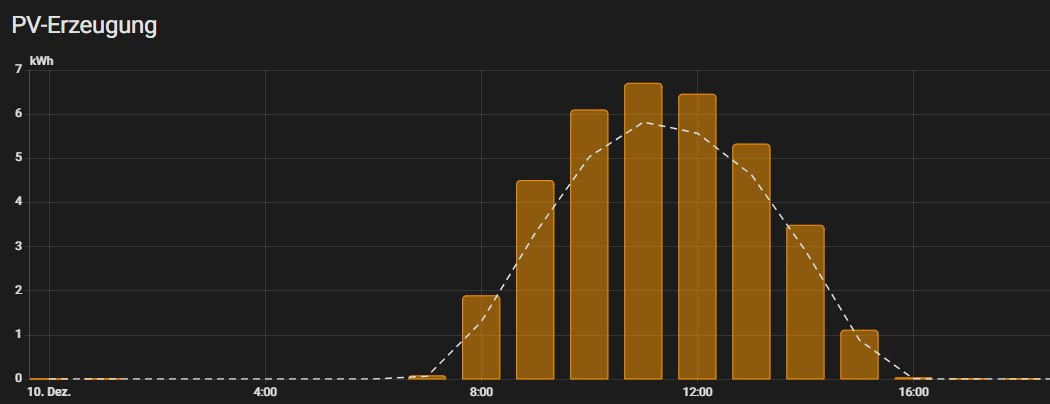The width and height of the screenshot is (1050, 404).
Task: Click the tiny 7:00 bar
Action: 427,377
